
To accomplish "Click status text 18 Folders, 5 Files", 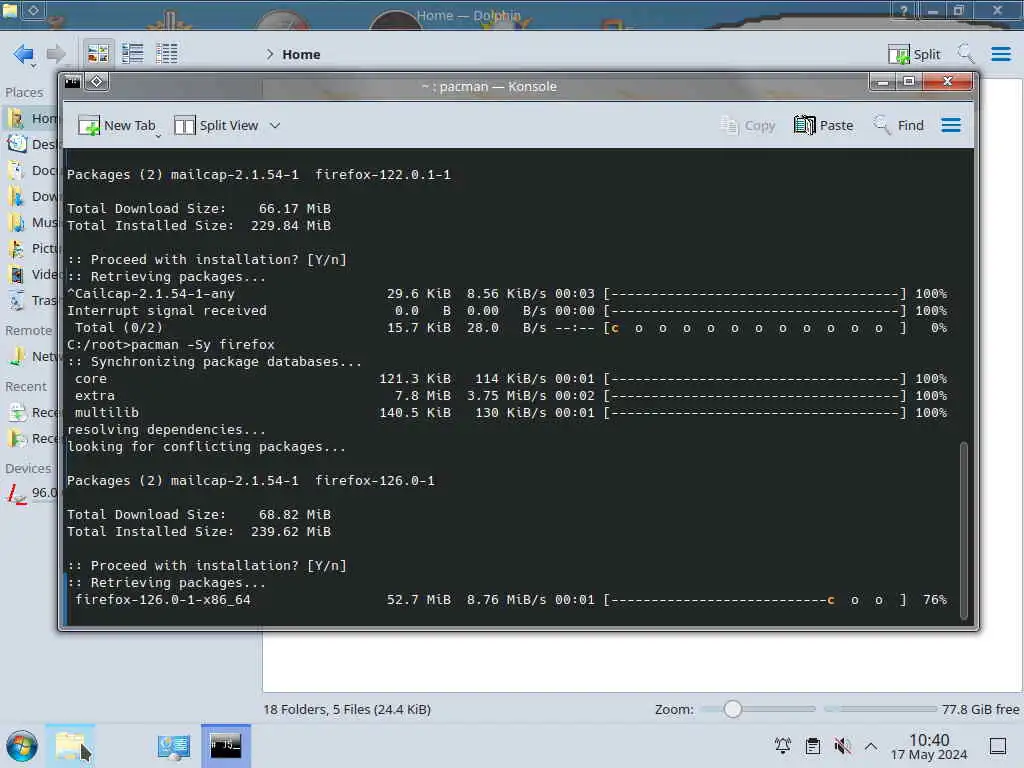I will (347, 709).
